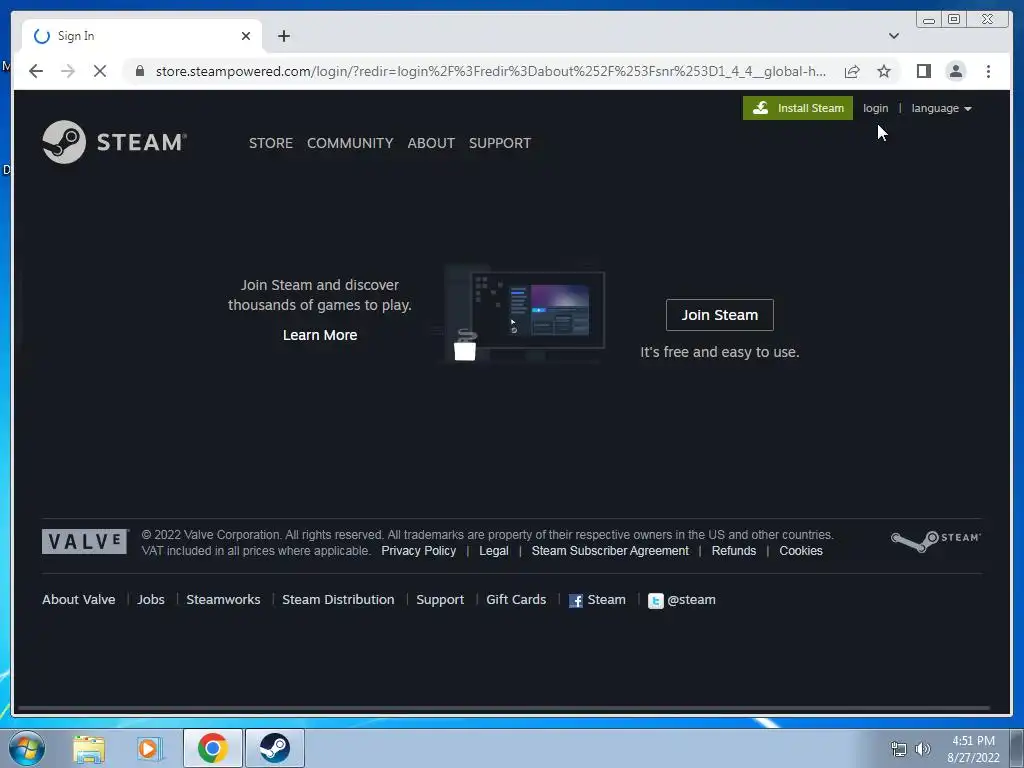This screenshot has height=768, width=1024.
Task: Go back with the browser back arrow
Action: pos(36,71)
